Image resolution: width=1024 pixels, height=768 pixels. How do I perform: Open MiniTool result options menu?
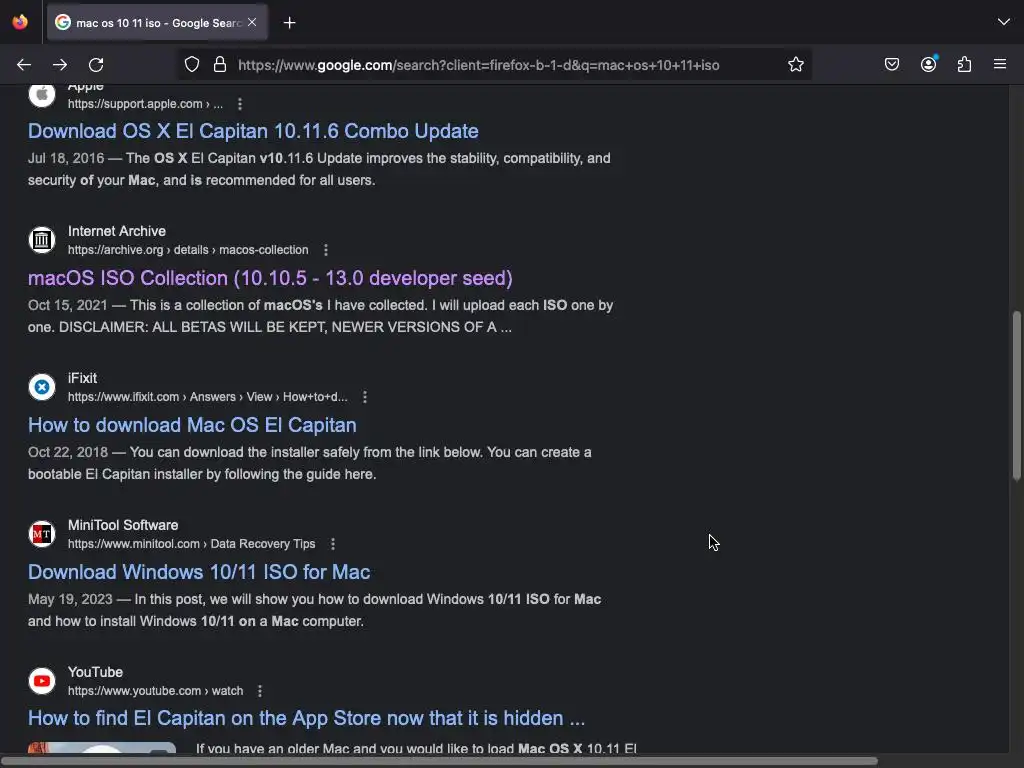coord(333,544)
